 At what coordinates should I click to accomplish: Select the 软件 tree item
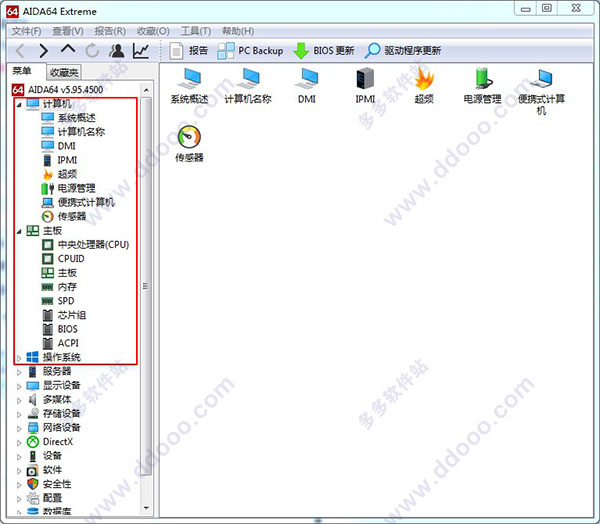[x=44, y=470]
